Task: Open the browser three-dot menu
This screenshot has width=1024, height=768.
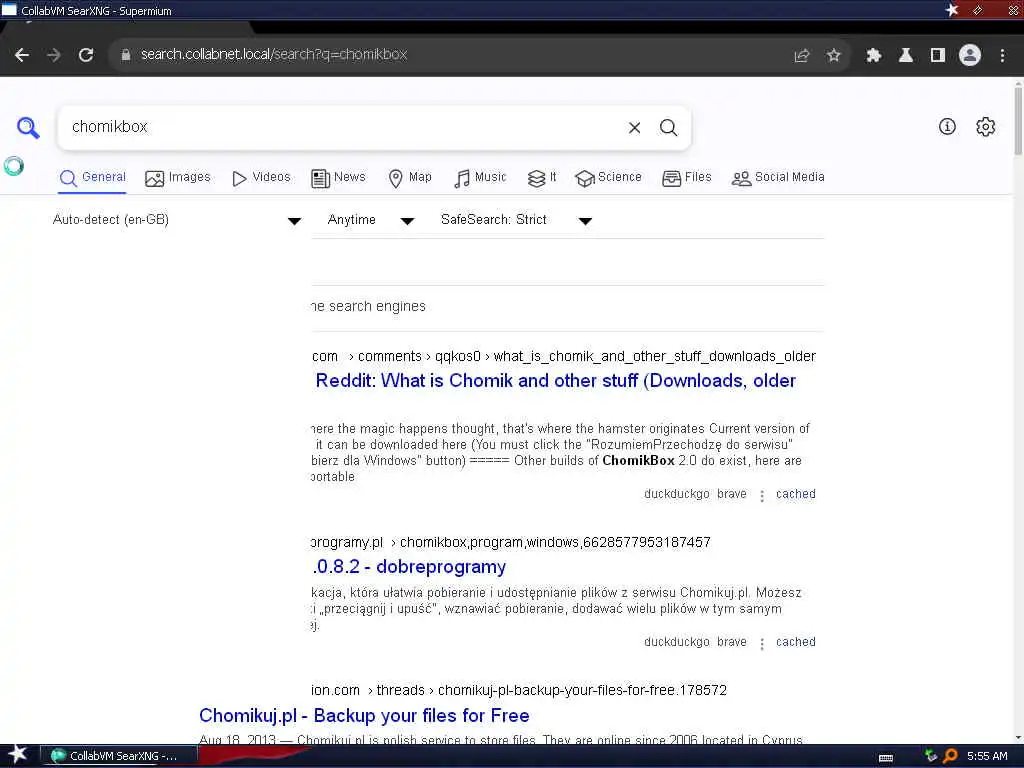Action: click(x=1002, y=56)
